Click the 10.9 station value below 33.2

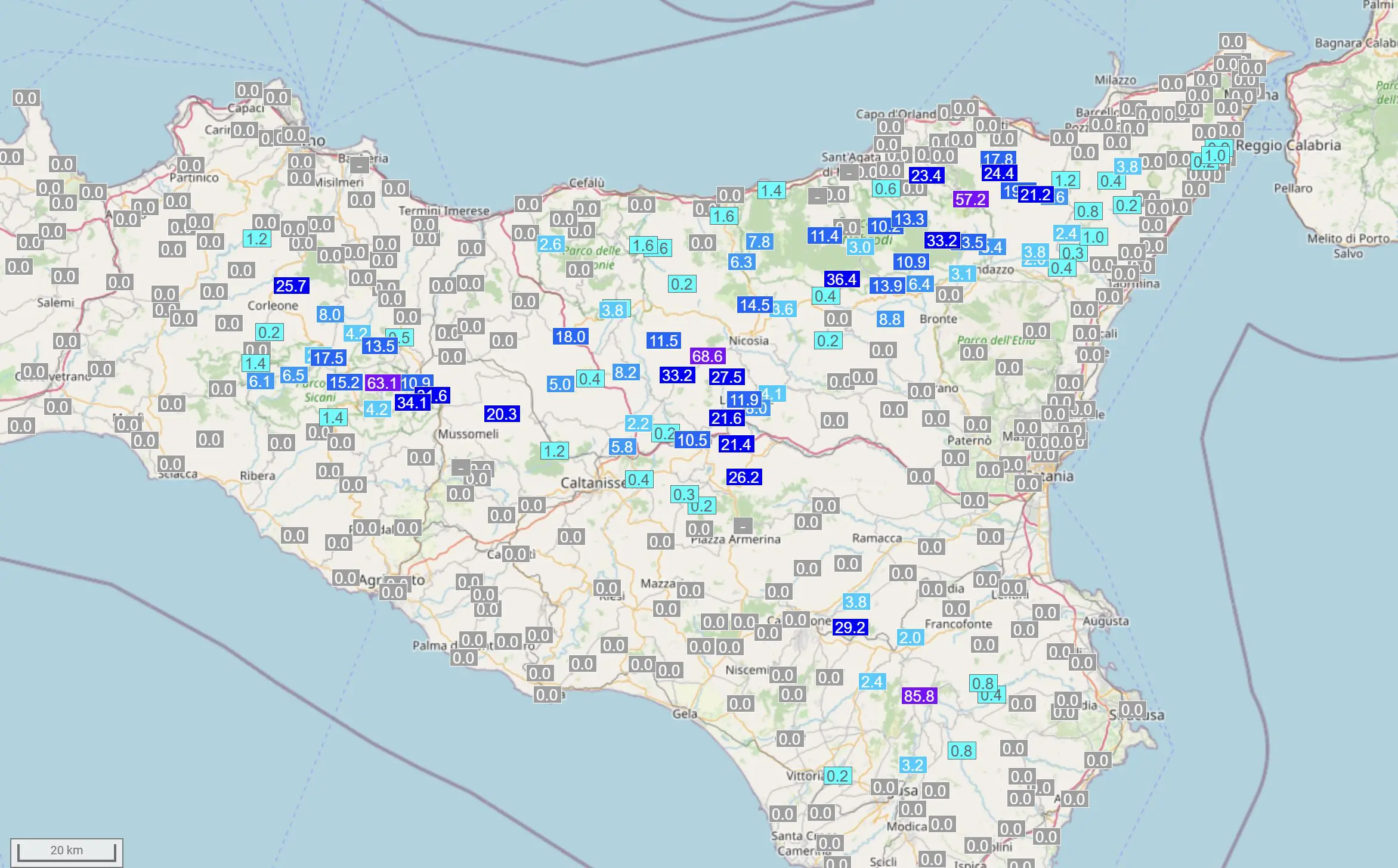(911, 262)
